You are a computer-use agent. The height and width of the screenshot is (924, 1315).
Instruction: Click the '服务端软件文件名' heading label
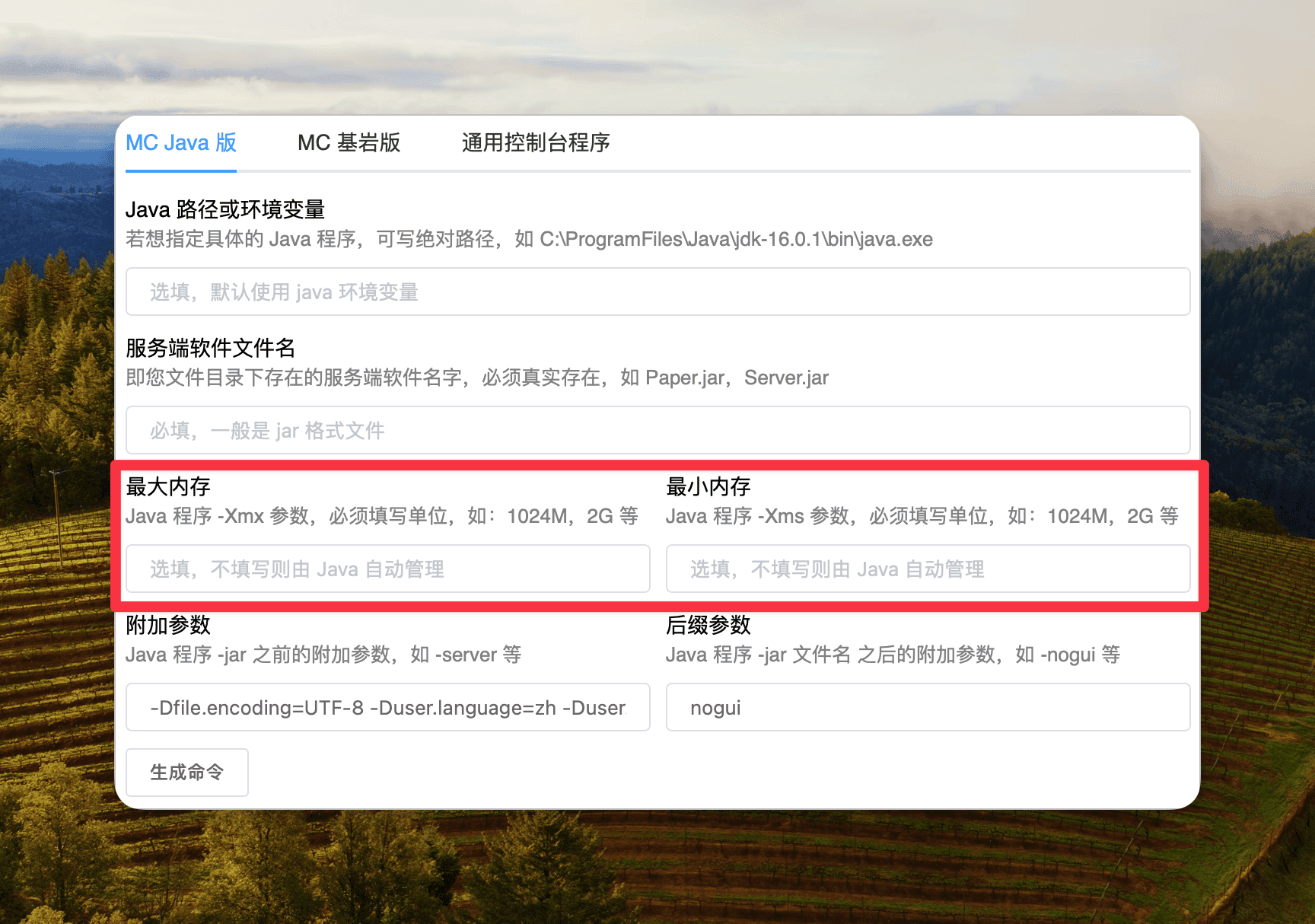[x=210, y=348]
